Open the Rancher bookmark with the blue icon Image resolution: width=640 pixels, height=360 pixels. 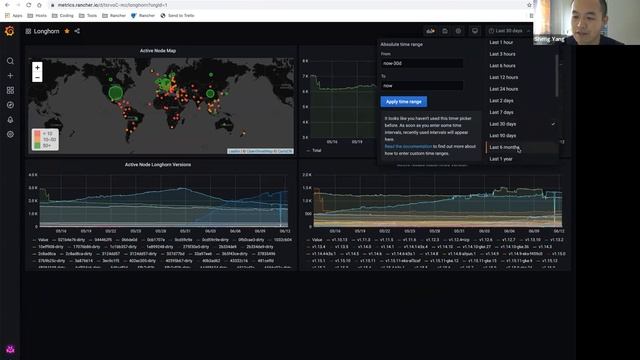143,16
